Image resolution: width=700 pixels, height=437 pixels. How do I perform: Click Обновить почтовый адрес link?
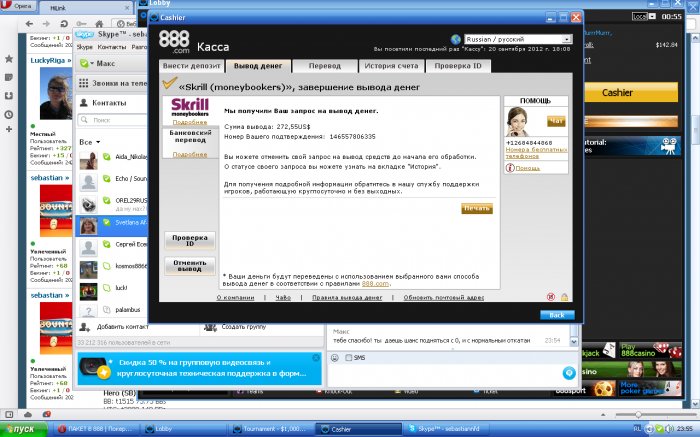coord(444,297)
